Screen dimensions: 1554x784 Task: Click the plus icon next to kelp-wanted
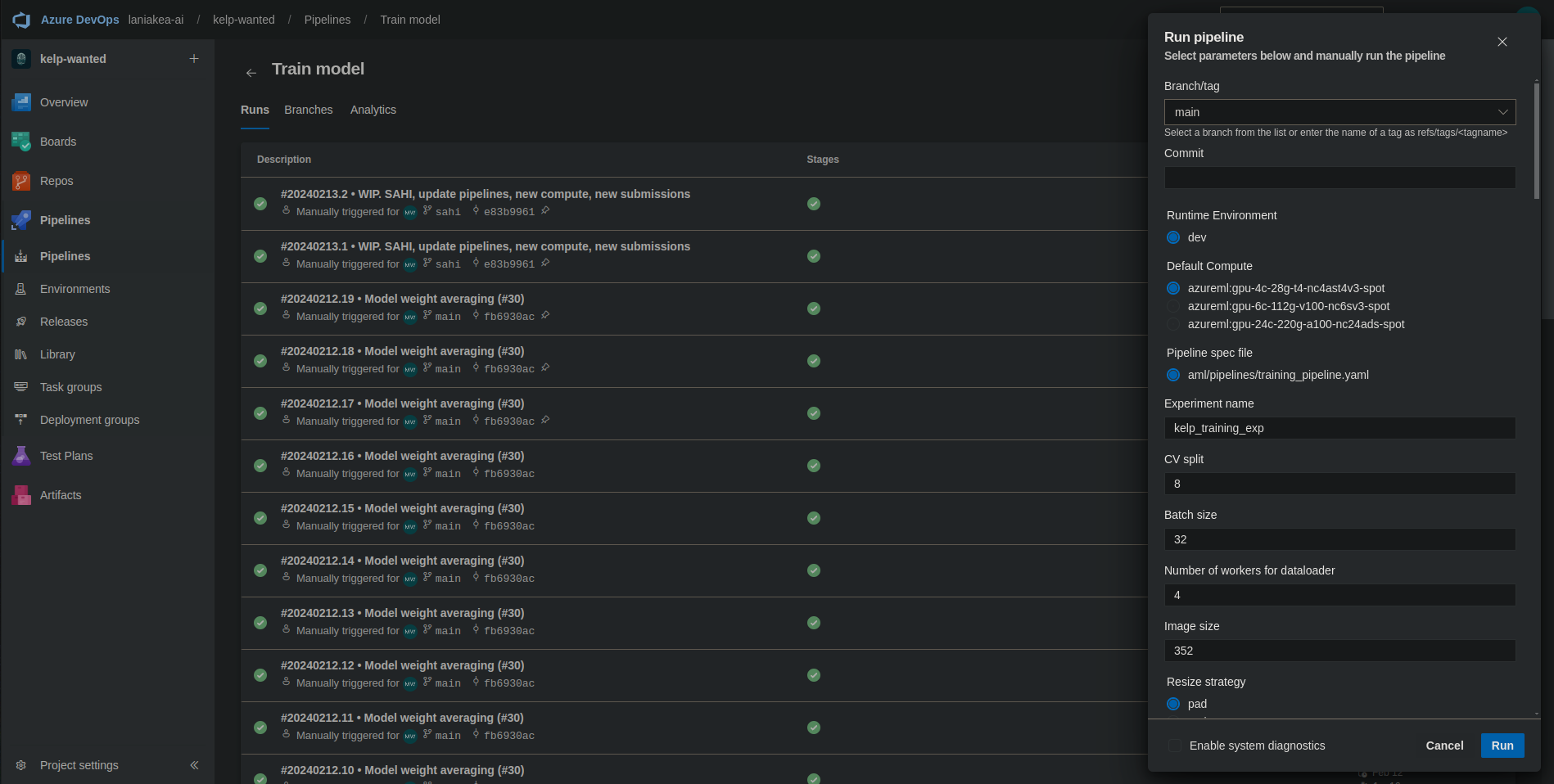[x=194, y=59]
